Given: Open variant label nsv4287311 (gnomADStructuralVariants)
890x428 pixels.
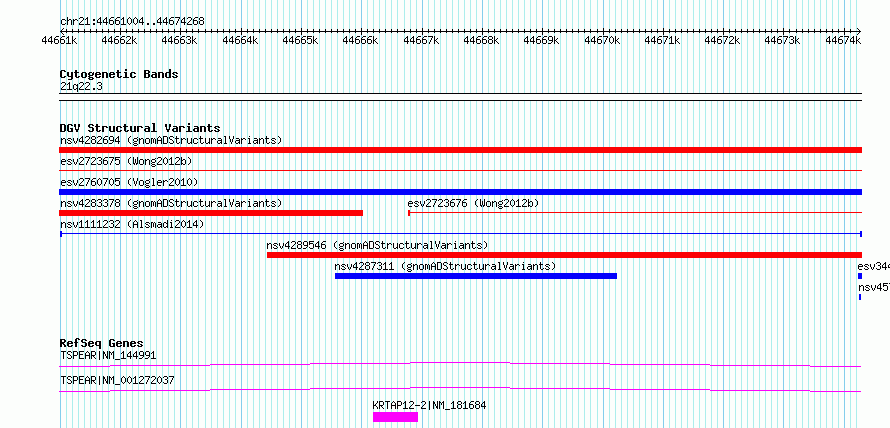Looking at the screenshot, I should [x=446, y=266].
